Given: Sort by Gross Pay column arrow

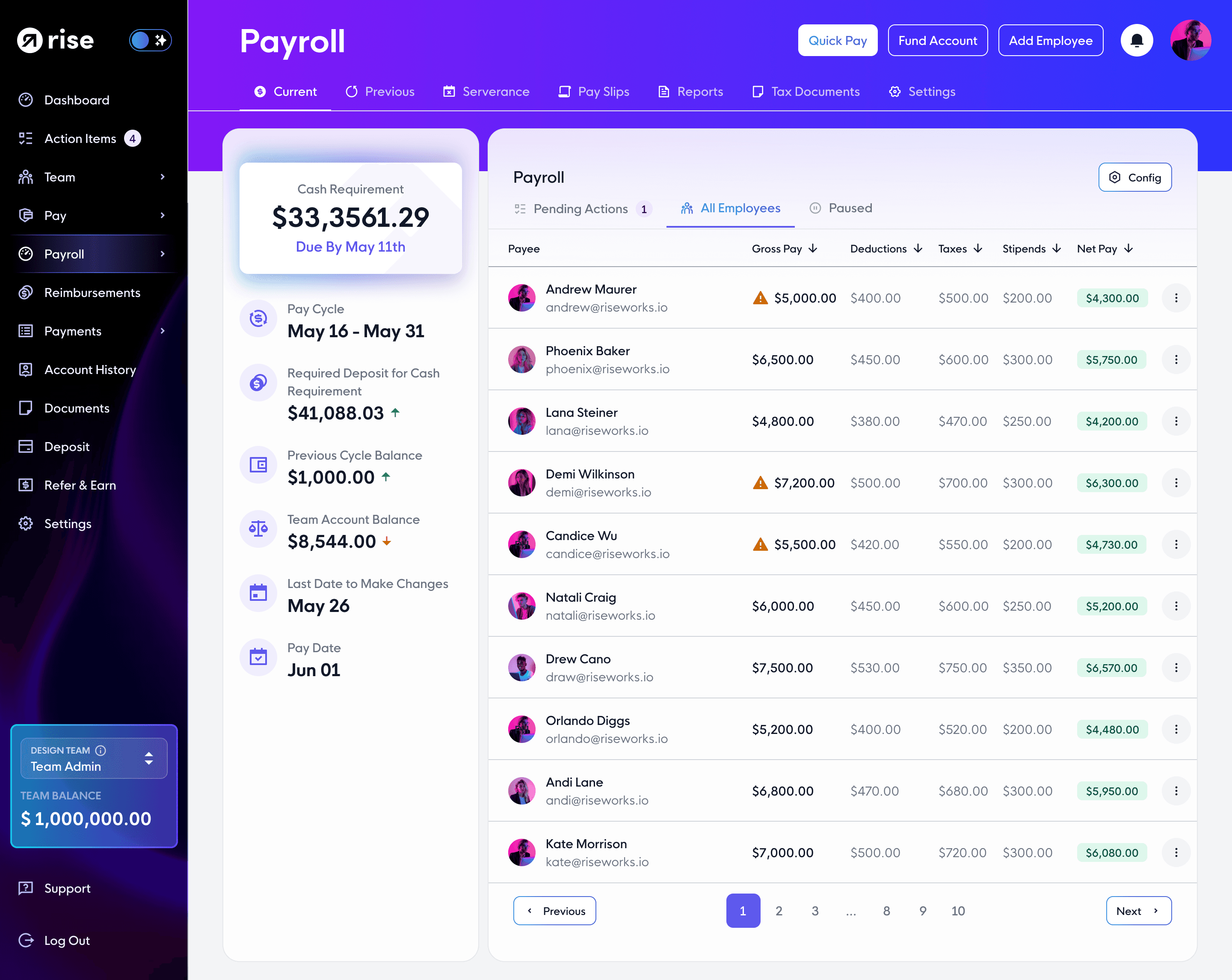Looking at the screenshot, I should tap(813, 248).
